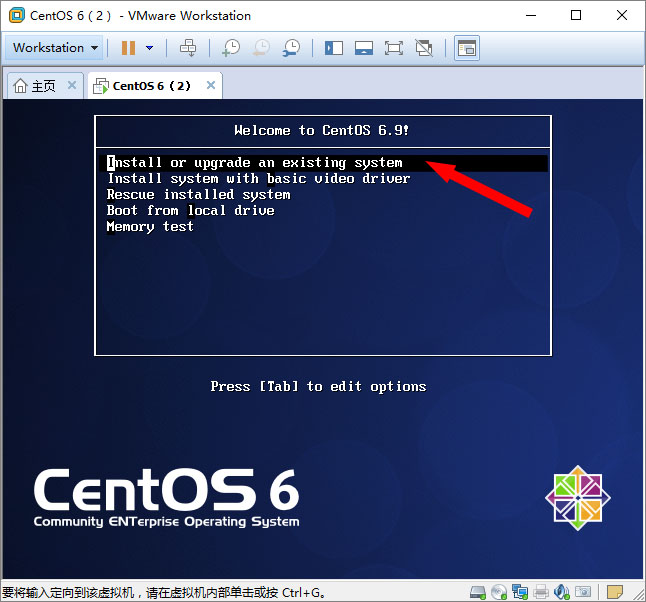The image size is (646, 602).
Task: Click the orange pause VM button
Action: pyautogui.click(x=128, y=47)
